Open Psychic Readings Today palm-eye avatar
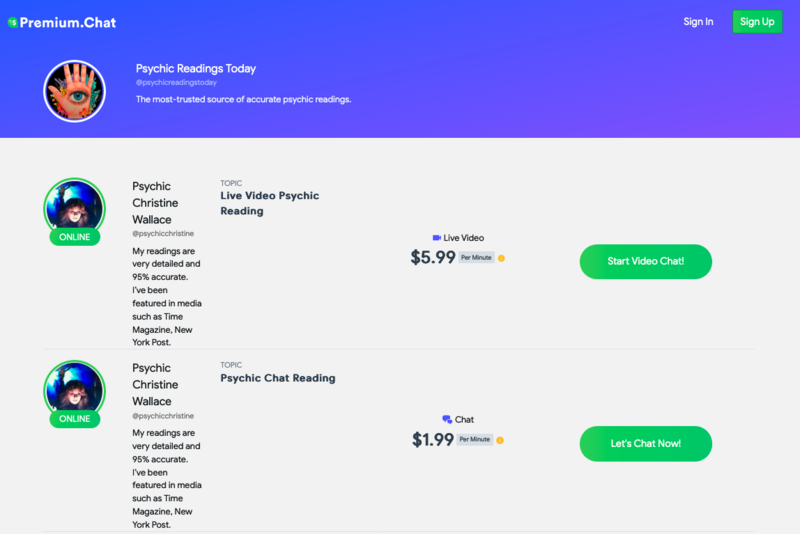Viewport: 800px width, 534px height. pyautogui.click(x=74, y=91)
